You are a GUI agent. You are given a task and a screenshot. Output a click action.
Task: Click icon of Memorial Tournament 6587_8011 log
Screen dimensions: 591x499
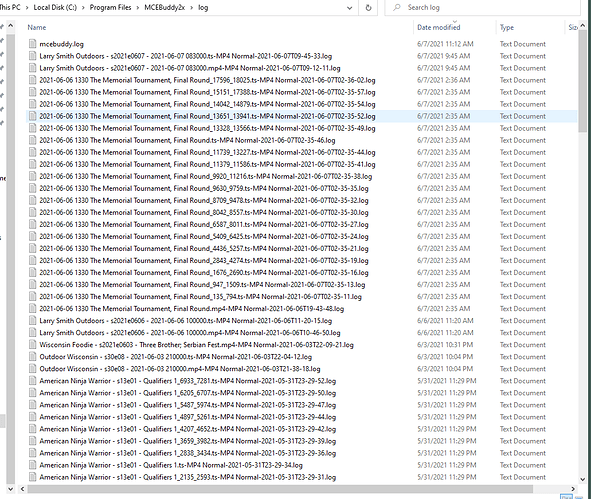click(x=33, y=224)
